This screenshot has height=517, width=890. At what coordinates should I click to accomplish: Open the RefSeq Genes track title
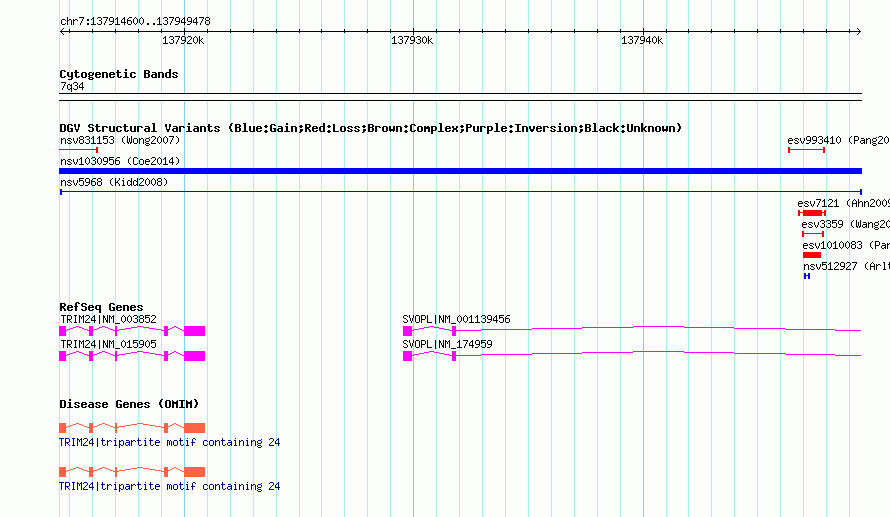(101, 307)
